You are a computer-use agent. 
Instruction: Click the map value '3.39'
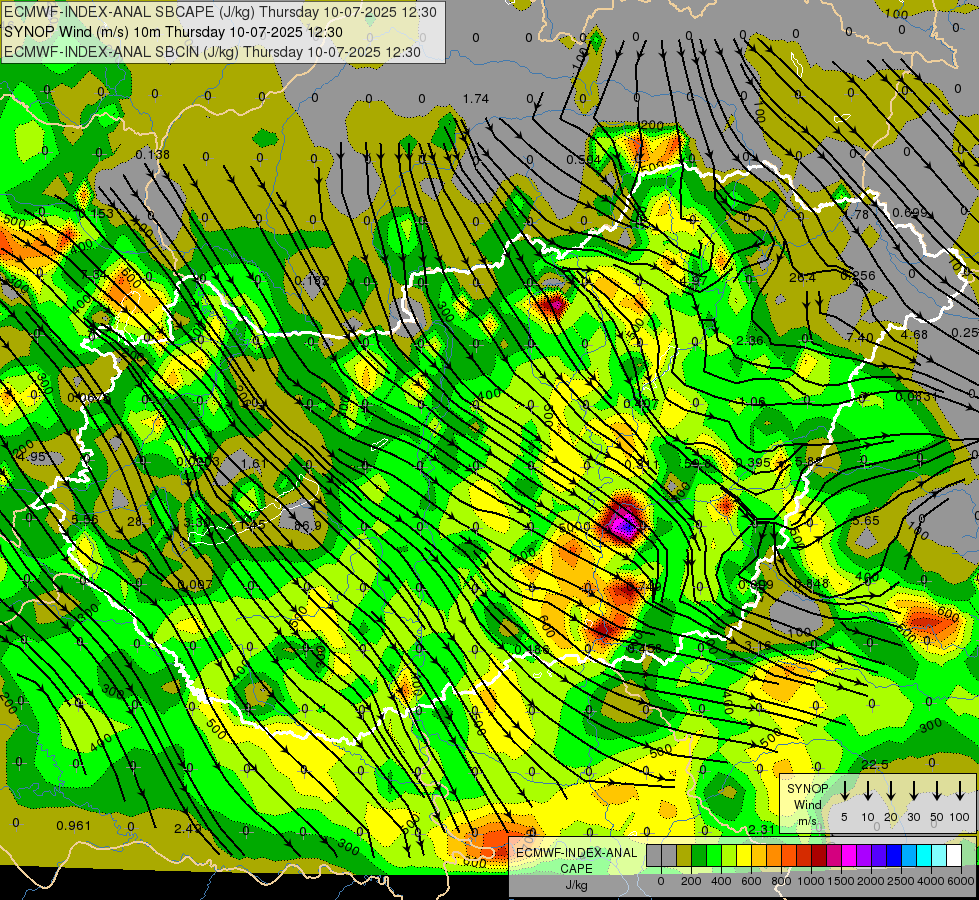point(197,523)
